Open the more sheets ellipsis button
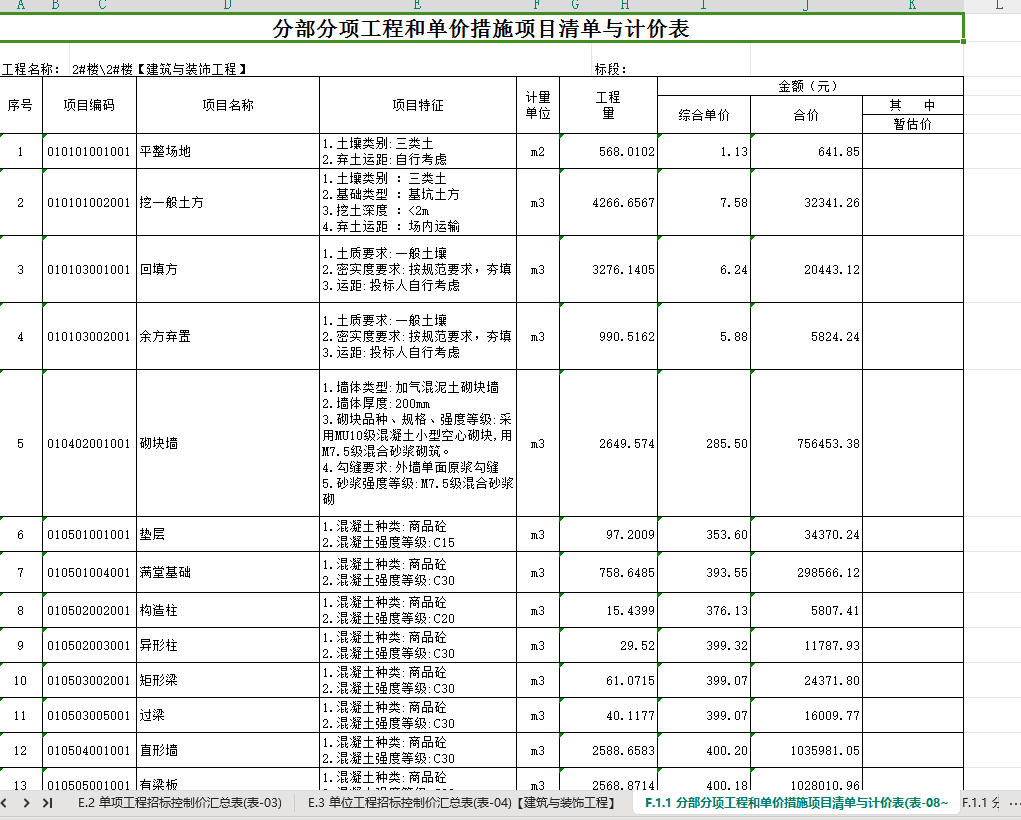Image resolution: width=1021 pixels, height=820 pixels. (1013, 803)
